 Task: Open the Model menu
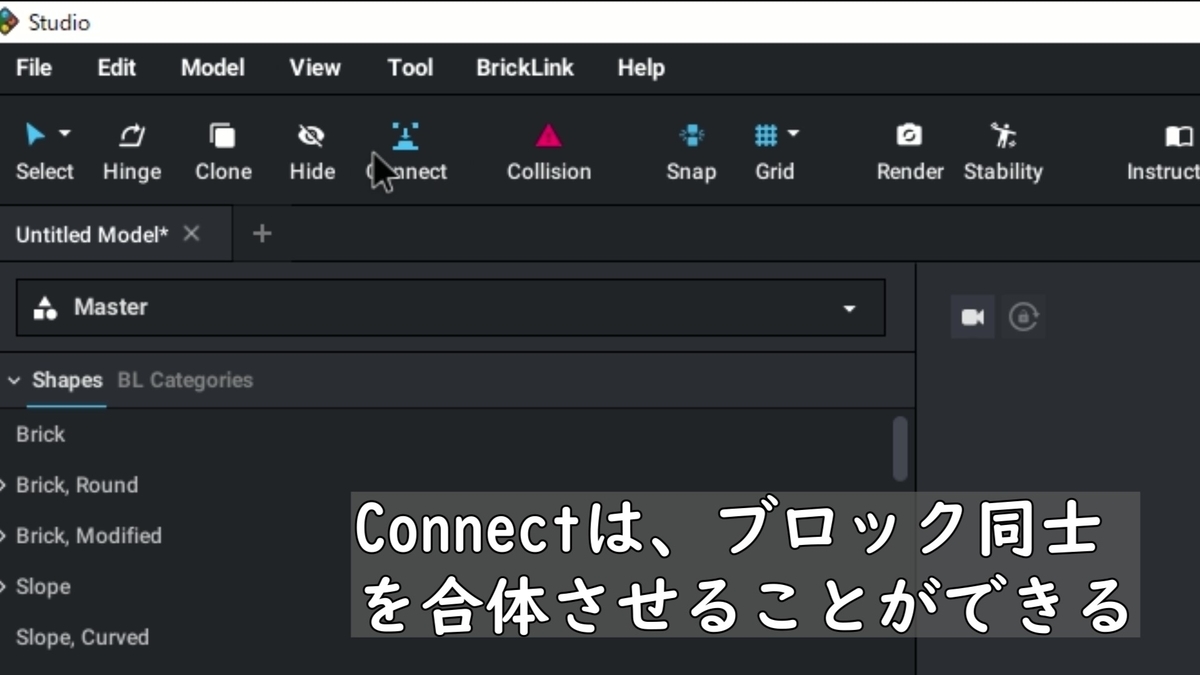(x=212, y=68)
